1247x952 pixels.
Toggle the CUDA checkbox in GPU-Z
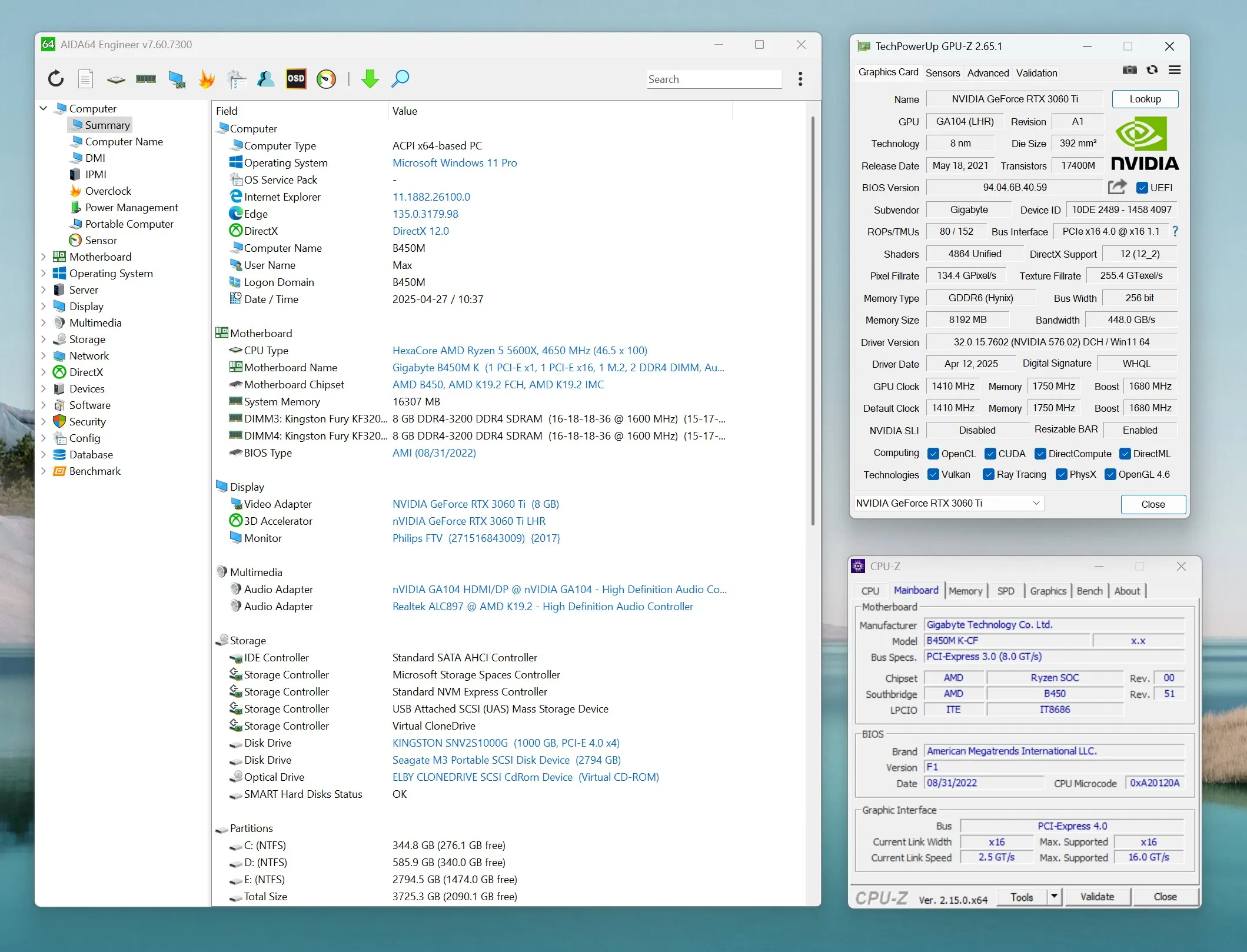coord(990,454)
